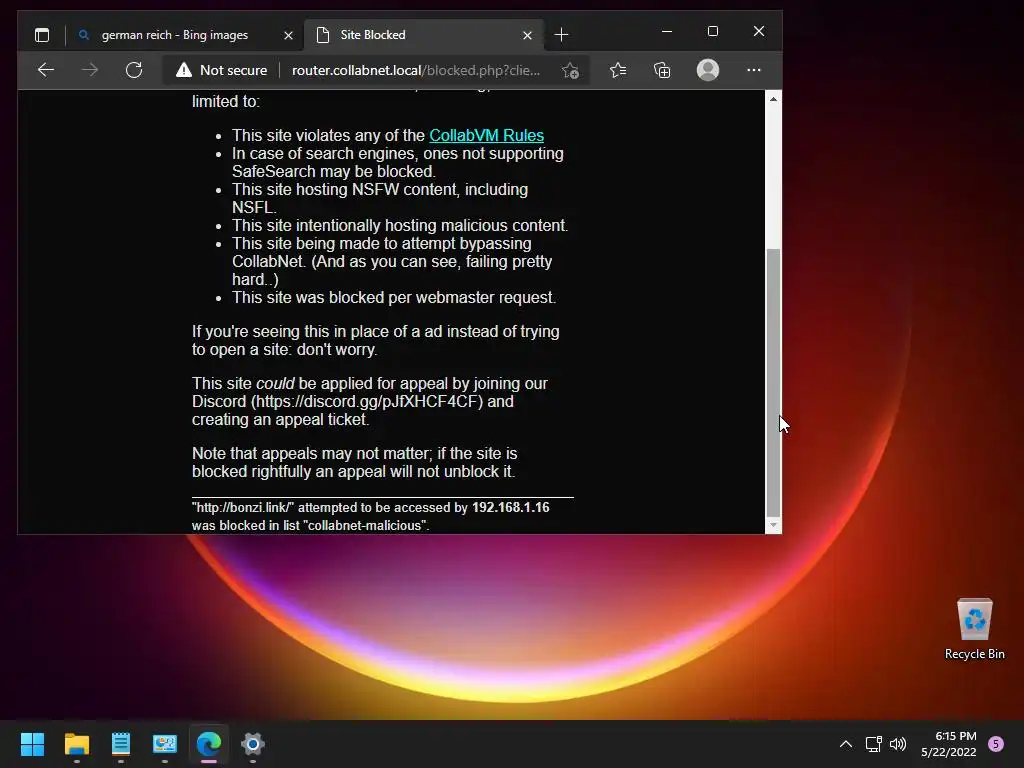Close the Edge browser window
1024x768 pixels.
[759, 31]
